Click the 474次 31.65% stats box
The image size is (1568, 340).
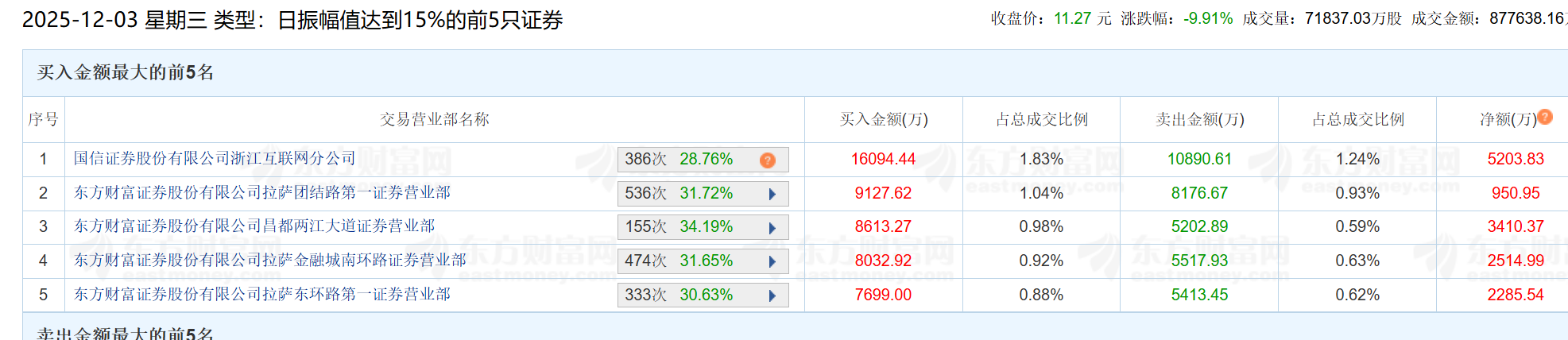703,261
